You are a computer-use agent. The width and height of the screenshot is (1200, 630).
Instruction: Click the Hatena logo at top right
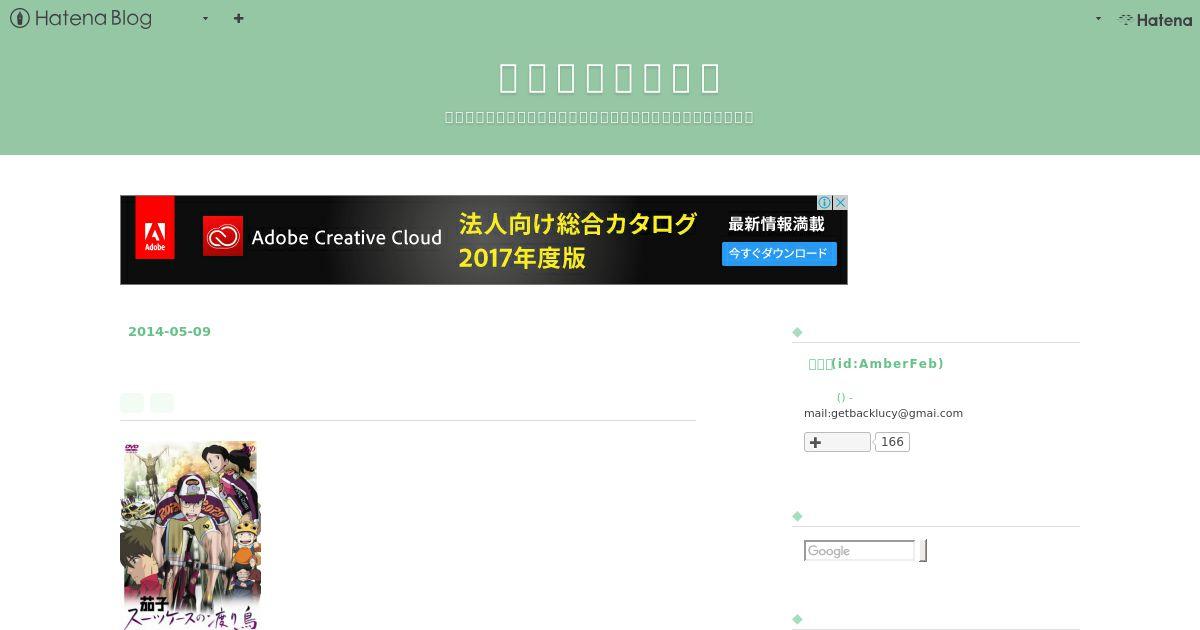coord(1155,19)
